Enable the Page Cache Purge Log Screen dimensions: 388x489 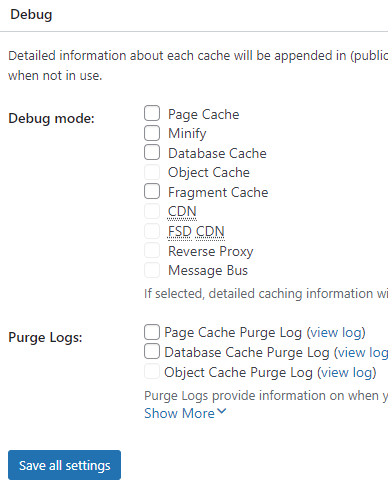click(152, 332)
